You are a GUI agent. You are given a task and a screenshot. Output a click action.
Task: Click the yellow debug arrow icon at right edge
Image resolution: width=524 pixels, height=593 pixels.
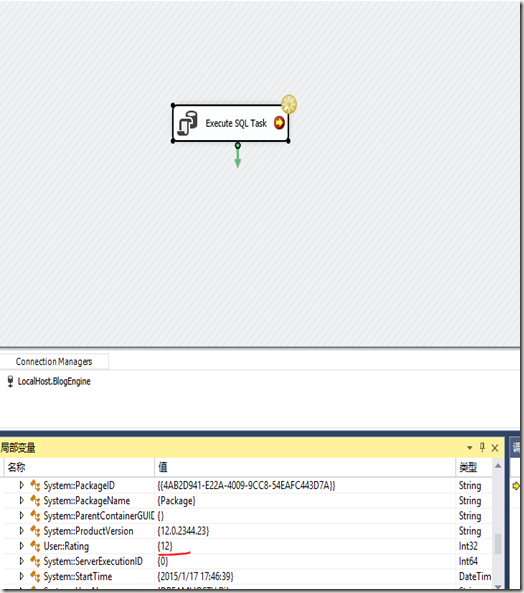point(516,486)
